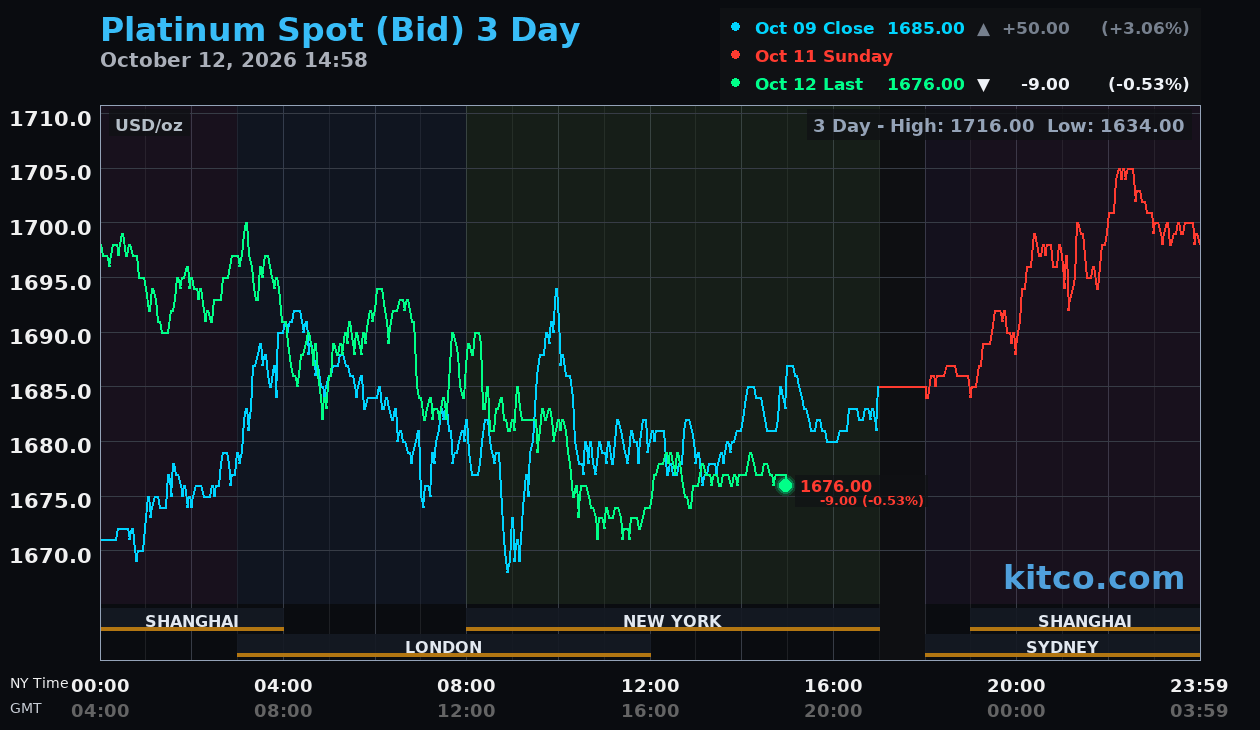Open the kitco.com site link

[1094, 578]
